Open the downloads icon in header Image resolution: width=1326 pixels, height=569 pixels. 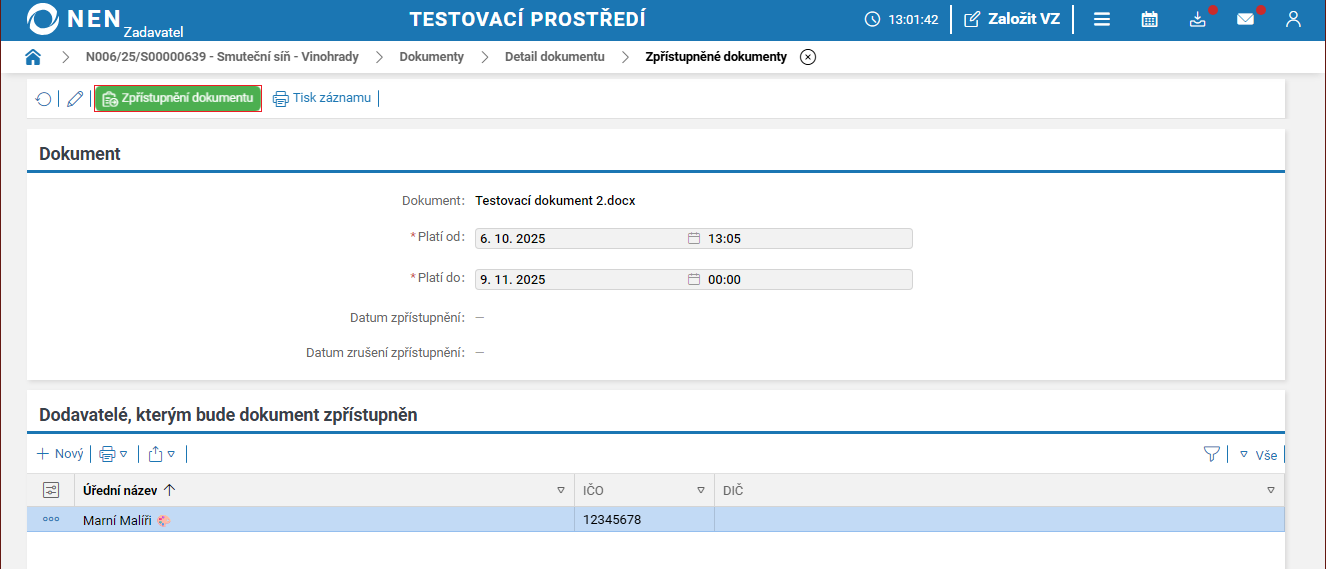coord(1198,19)
